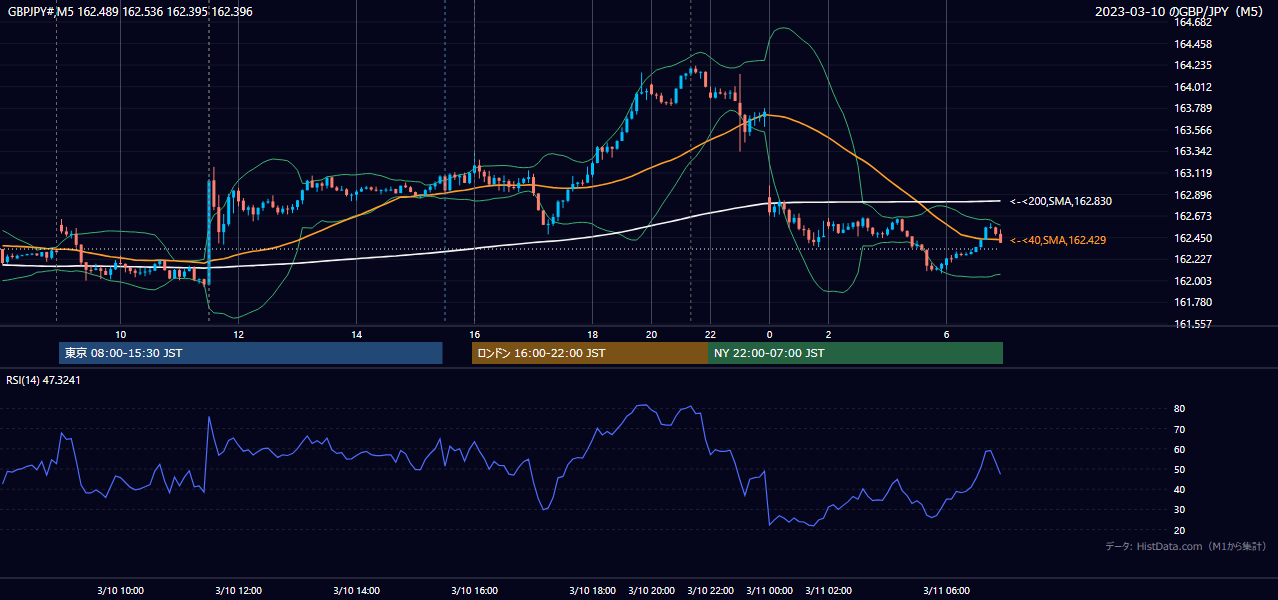Click the '3/11 00:00' date axis label

[769, 590]
